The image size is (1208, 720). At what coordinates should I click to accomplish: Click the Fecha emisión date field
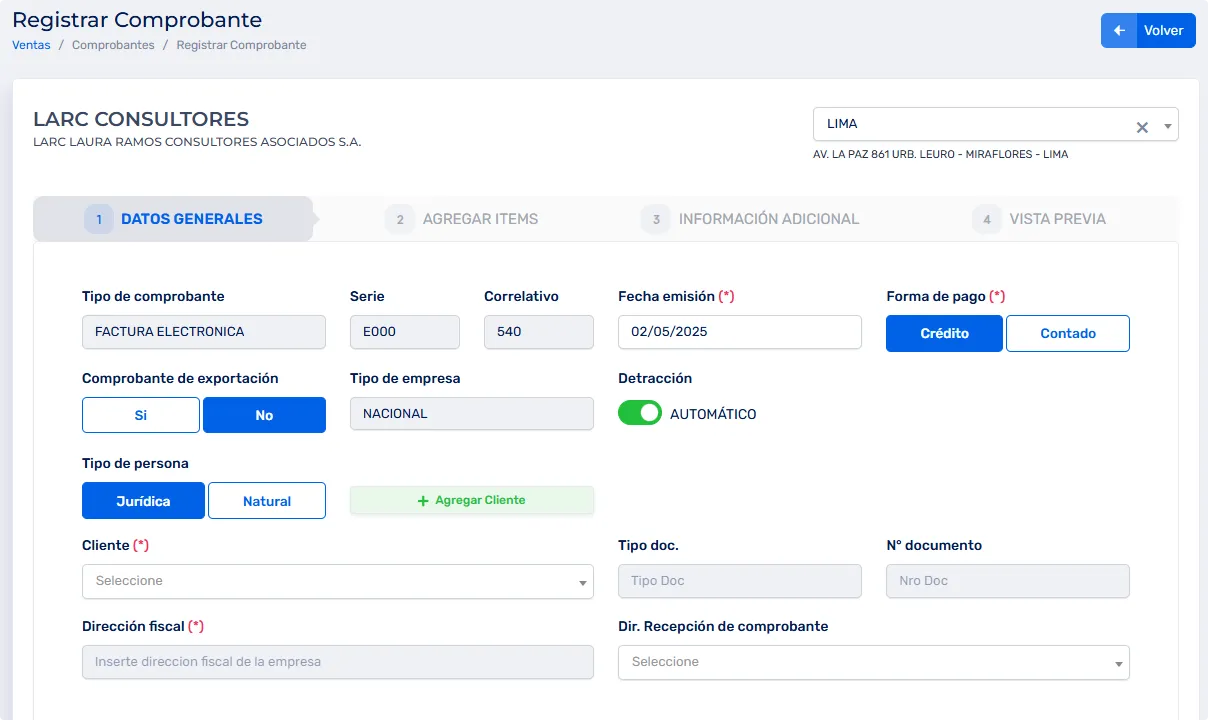point(739,332)
